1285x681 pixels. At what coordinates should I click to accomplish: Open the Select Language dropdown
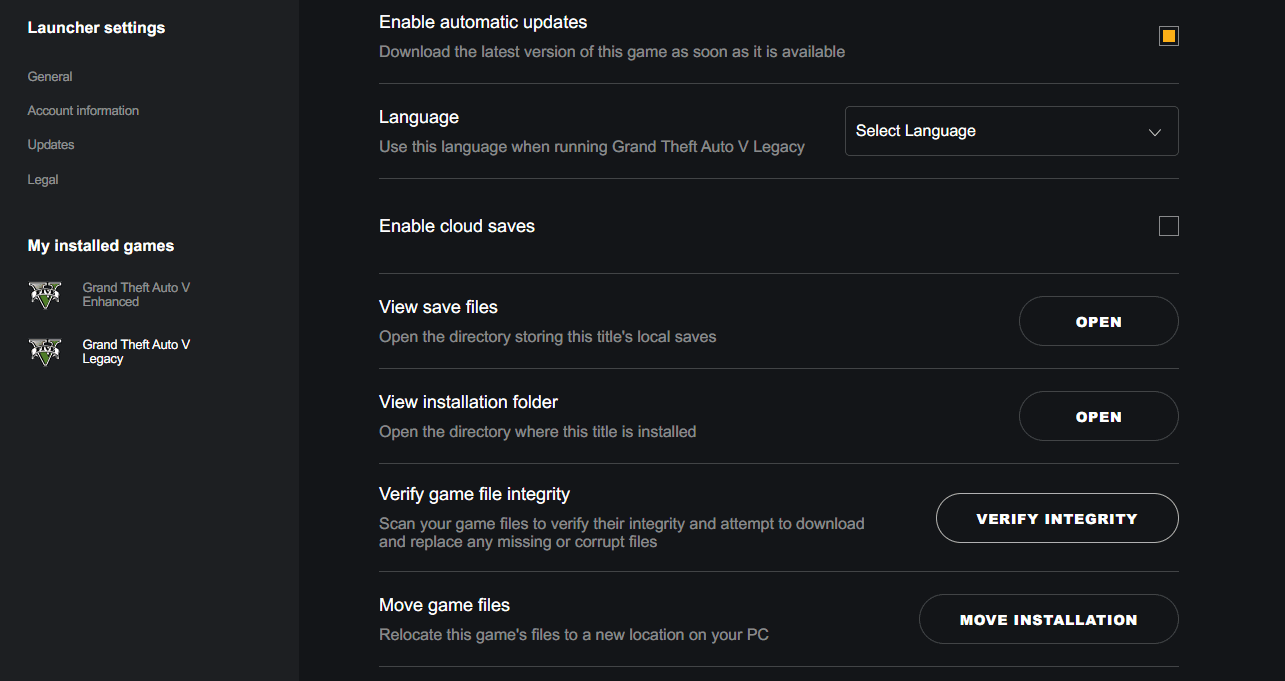tap(1011, 131)
